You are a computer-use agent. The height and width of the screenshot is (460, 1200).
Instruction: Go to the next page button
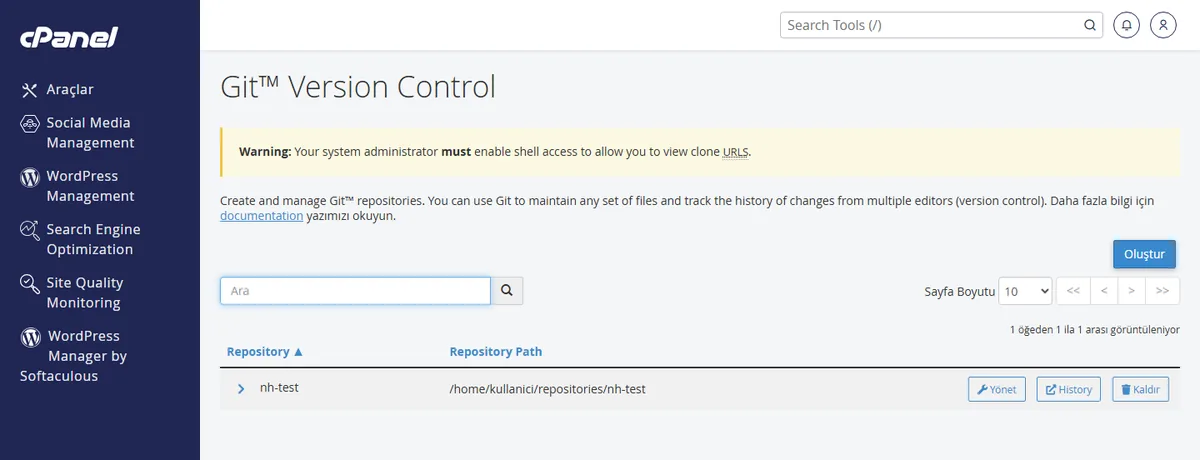point(1132,291)
